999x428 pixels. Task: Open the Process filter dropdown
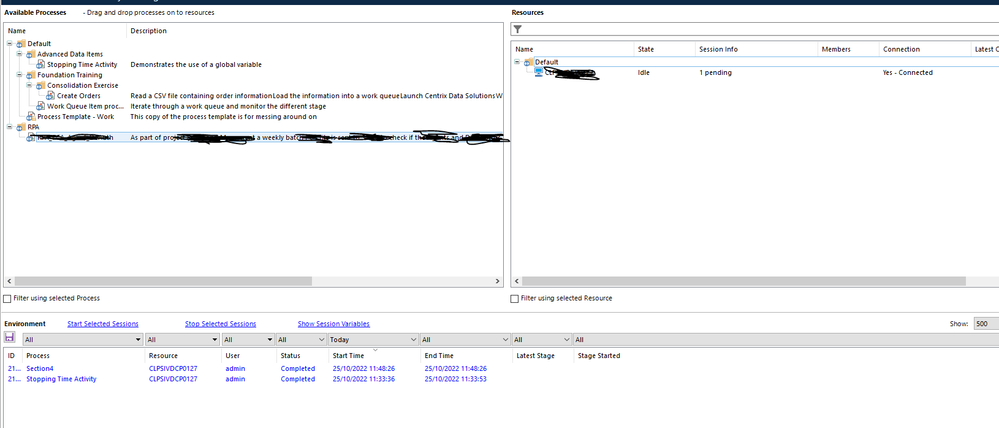tap(138, 340)
